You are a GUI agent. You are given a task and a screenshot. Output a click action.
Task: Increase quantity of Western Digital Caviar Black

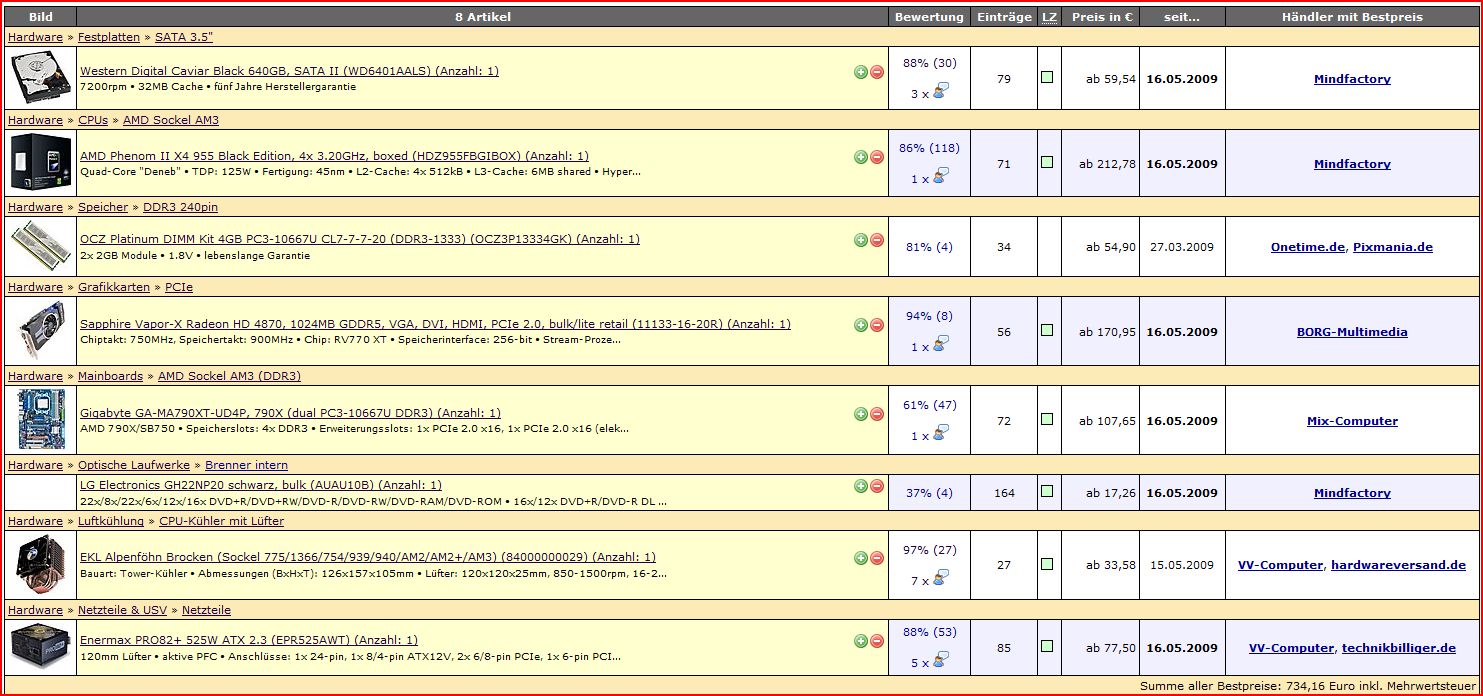pyautogui.click(x=860, y=72)
